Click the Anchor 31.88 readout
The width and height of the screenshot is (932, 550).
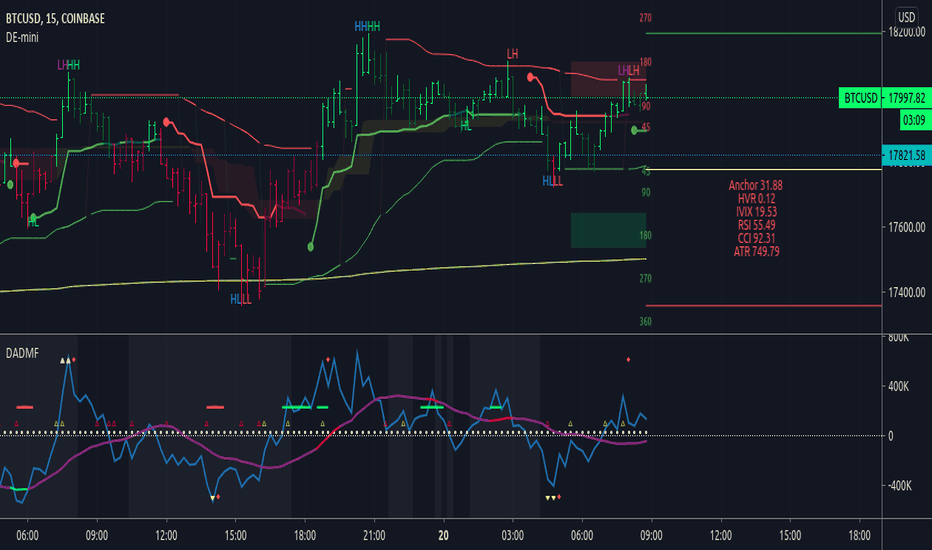point(755,186)
